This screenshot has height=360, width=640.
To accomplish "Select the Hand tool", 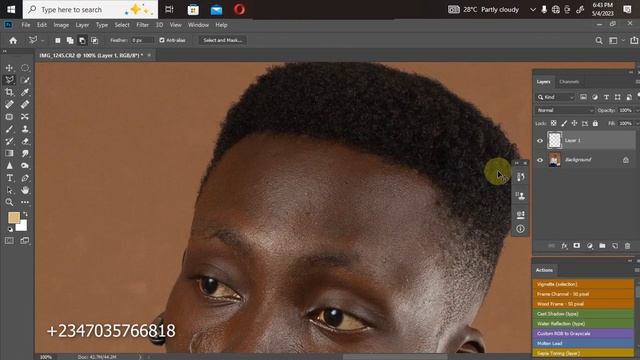I will (25, 190).
